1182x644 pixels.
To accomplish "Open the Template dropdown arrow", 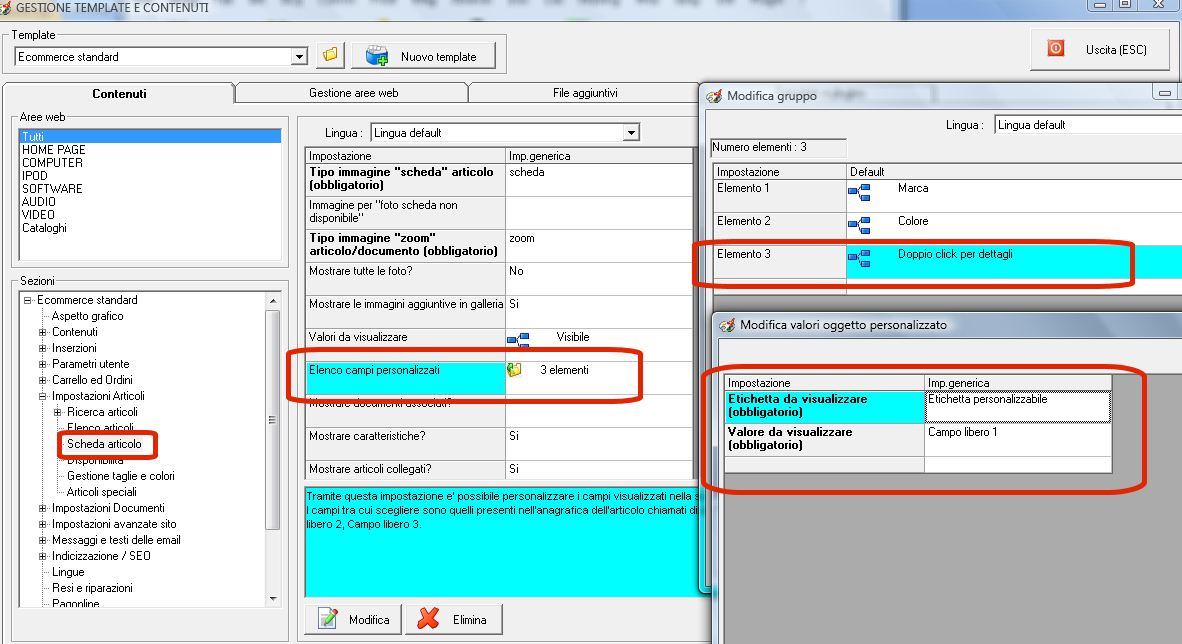I will (299, 57).
